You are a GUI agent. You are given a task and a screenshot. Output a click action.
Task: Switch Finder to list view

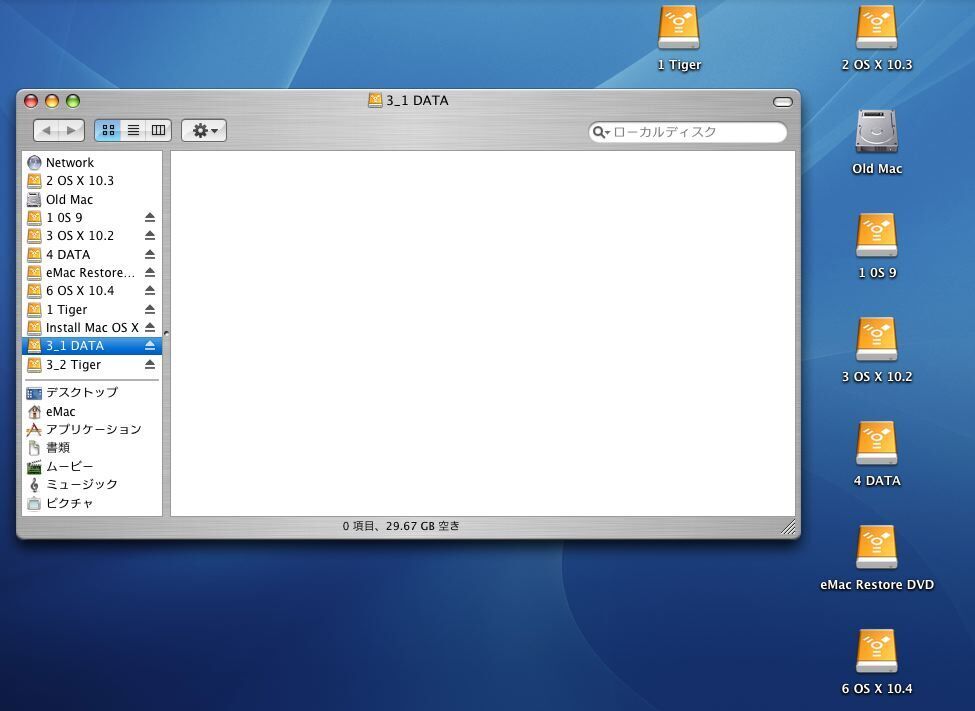click(133, 130)
